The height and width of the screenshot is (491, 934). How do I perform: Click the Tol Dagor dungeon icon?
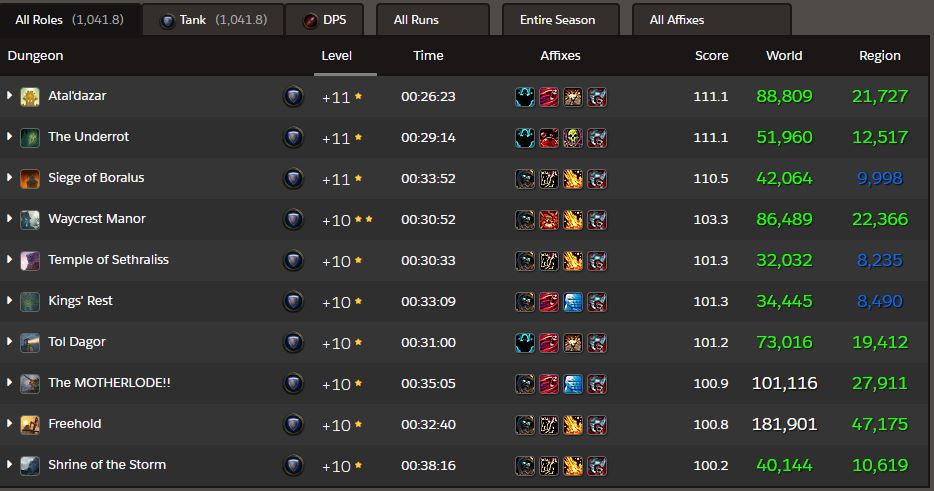click(x=30, y=343)
